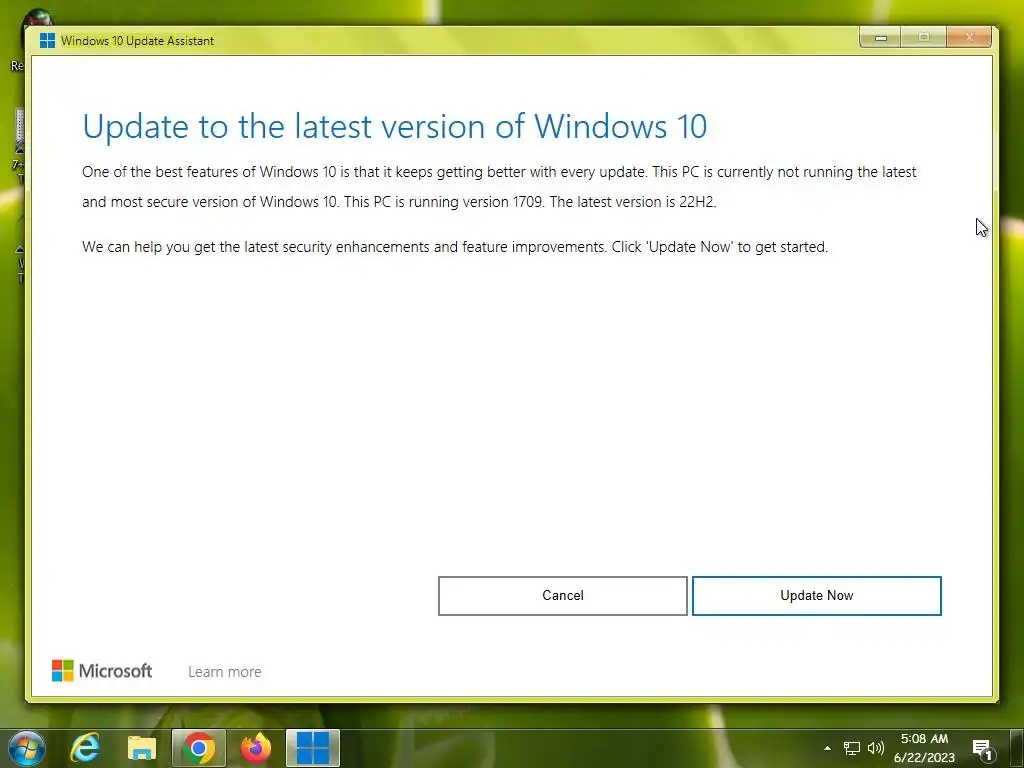Click the sentence starting 'We can help you'
The image size is (1024, 768).
[455, 247]
